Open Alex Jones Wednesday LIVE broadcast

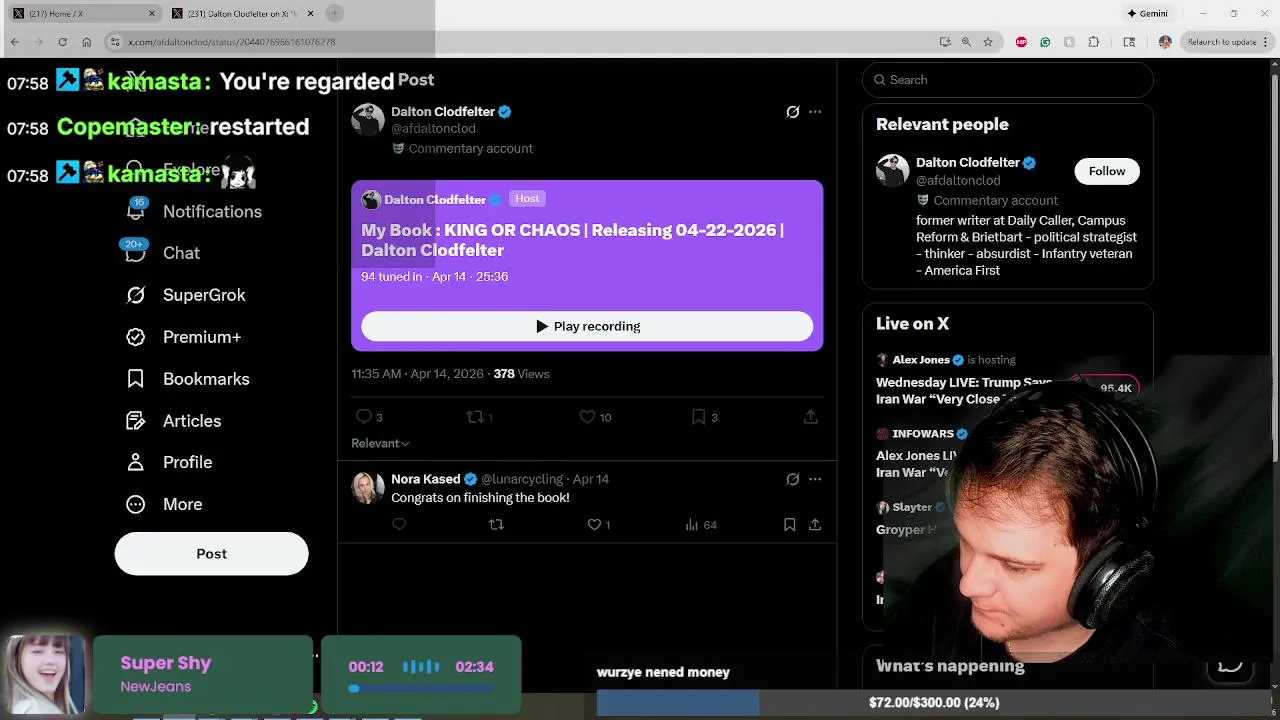pyautogui.click(x=964, y=390)
